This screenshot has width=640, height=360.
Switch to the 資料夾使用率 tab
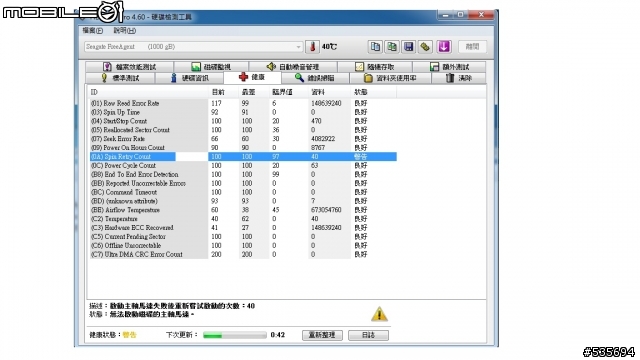point(391,78)
